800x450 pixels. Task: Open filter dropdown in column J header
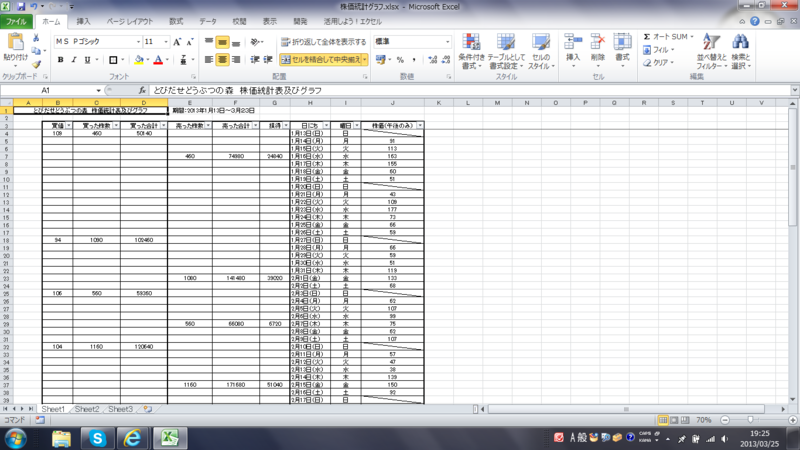(x=420, y=126)
